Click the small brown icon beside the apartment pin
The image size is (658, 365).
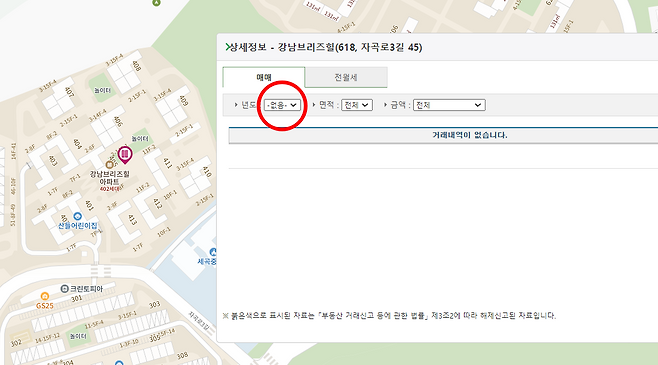[110, 164]
